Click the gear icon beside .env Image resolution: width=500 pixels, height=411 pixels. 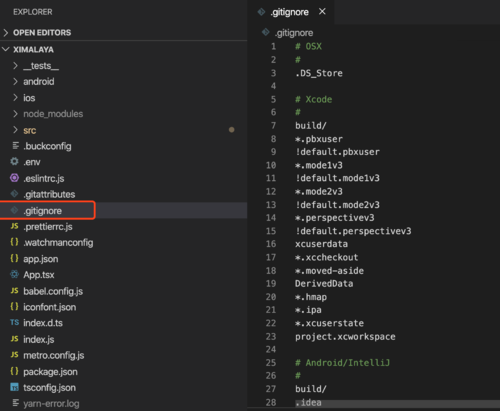click(14, 162)
